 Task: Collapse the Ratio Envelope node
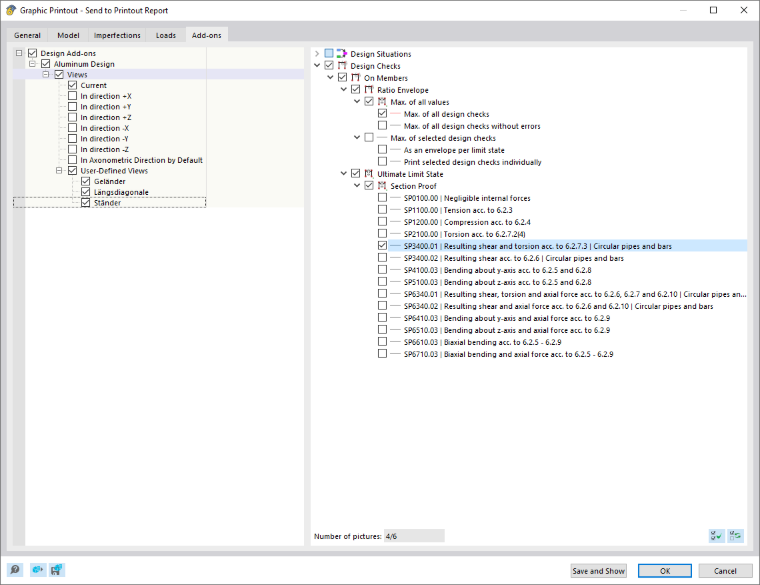(344, 90)
